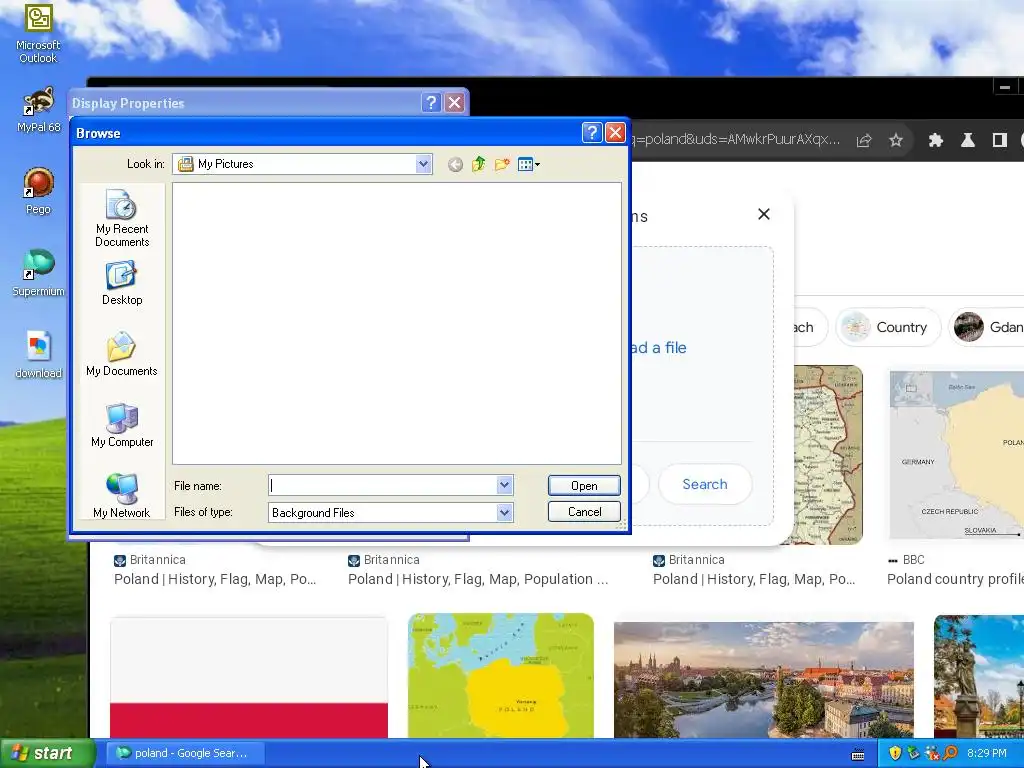
Task: Expand the Files of type dropdown
Action: coord(504,513)
